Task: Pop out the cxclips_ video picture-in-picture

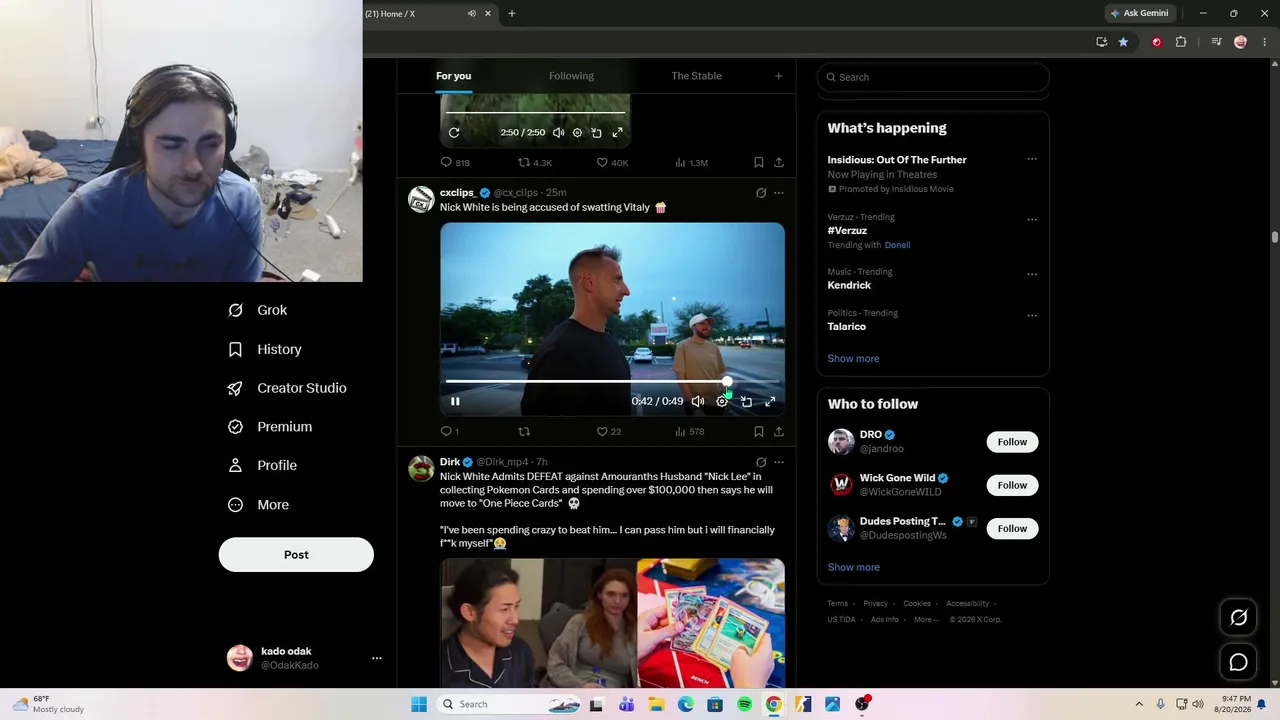Action: click(746, 402)
